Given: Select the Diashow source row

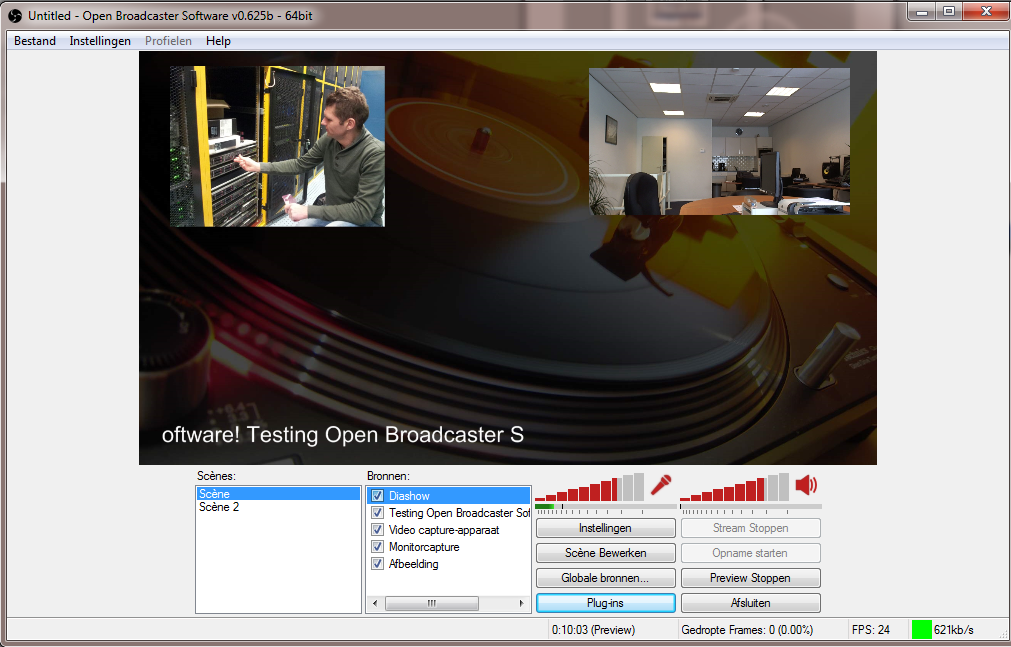Looking at the screenshot, I should click(449, 495).
